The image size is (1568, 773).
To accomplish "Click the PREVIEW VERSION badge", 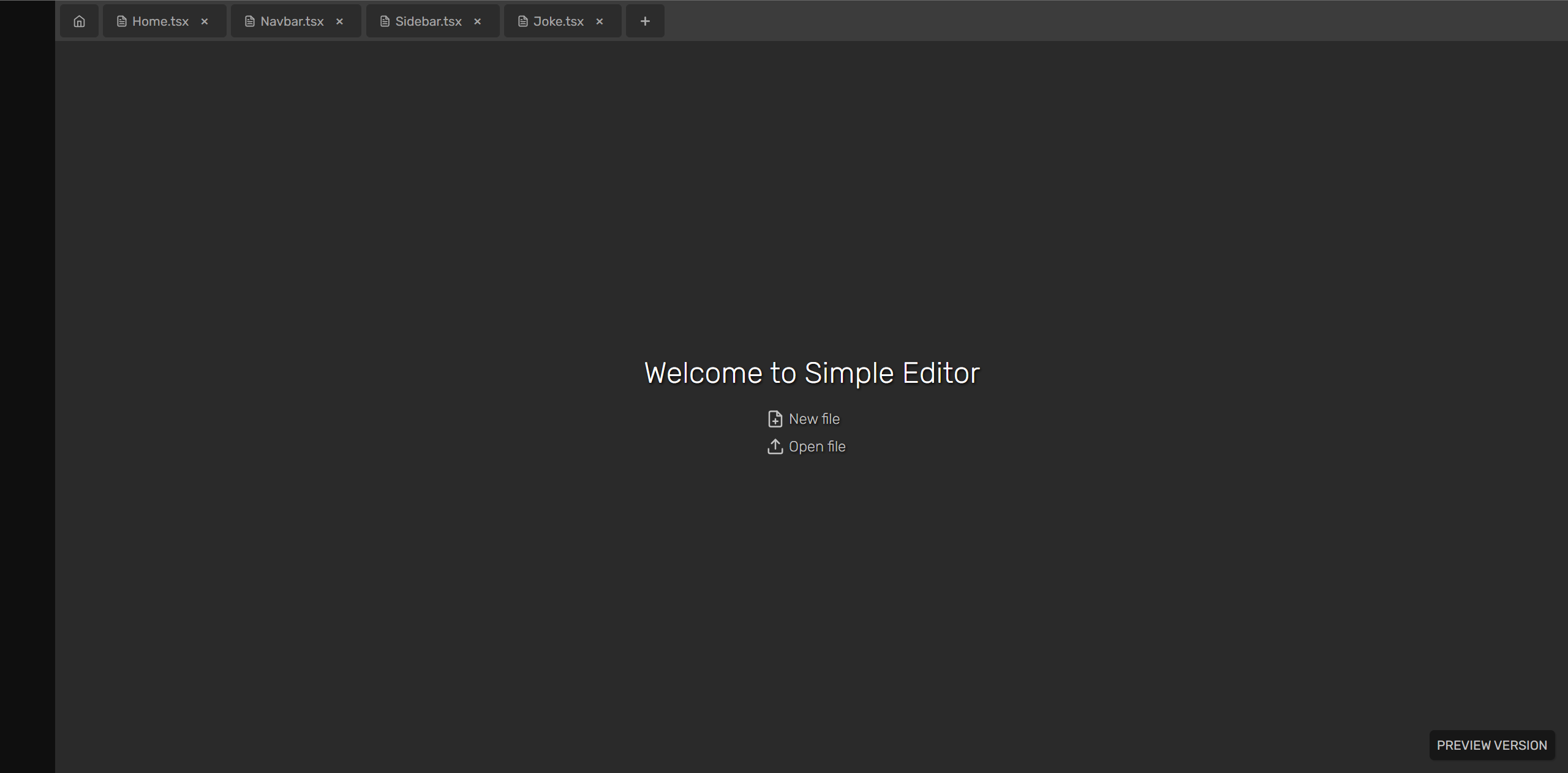I will pyautogui.click(x=1491, y=745).
